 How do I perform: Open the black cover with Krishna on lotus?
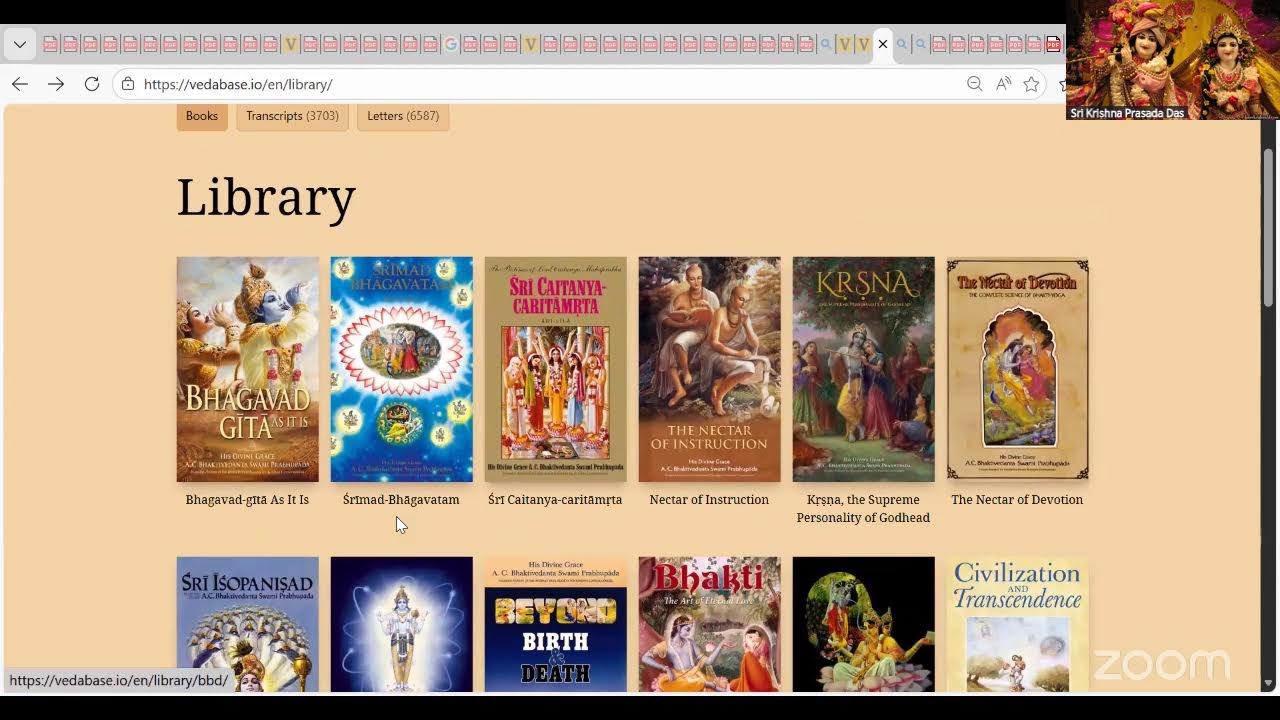[x=864, y=624]
